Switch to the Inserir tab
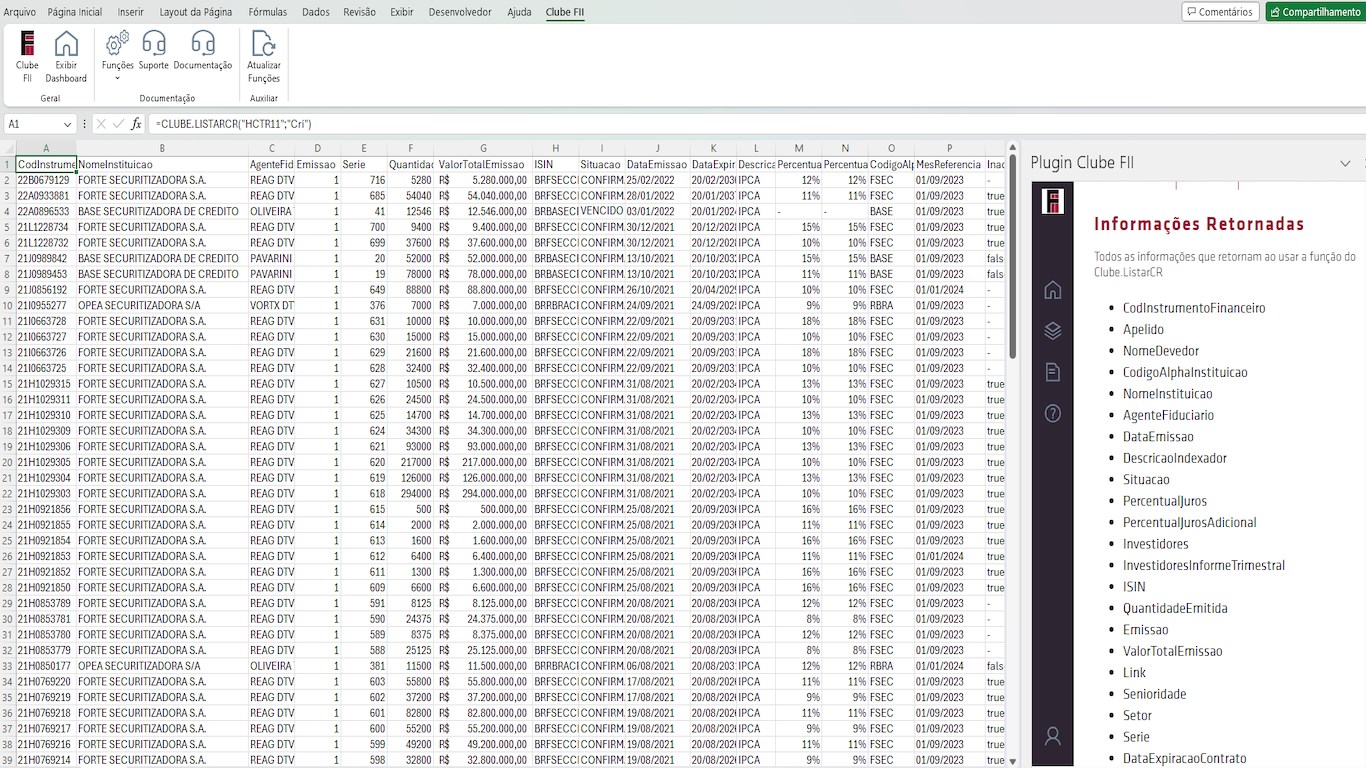Image resolution: width=1366 pixels, height=768 pixels. 131,12
